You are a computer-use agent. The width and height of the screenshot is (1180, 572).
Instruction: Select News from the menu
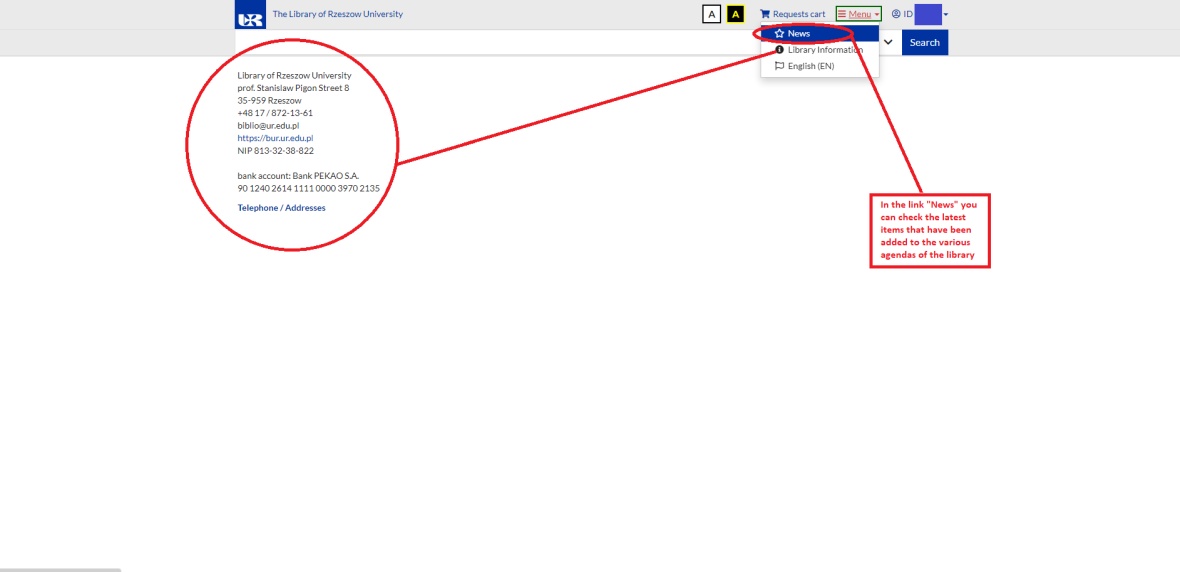[x=799, y=34]
